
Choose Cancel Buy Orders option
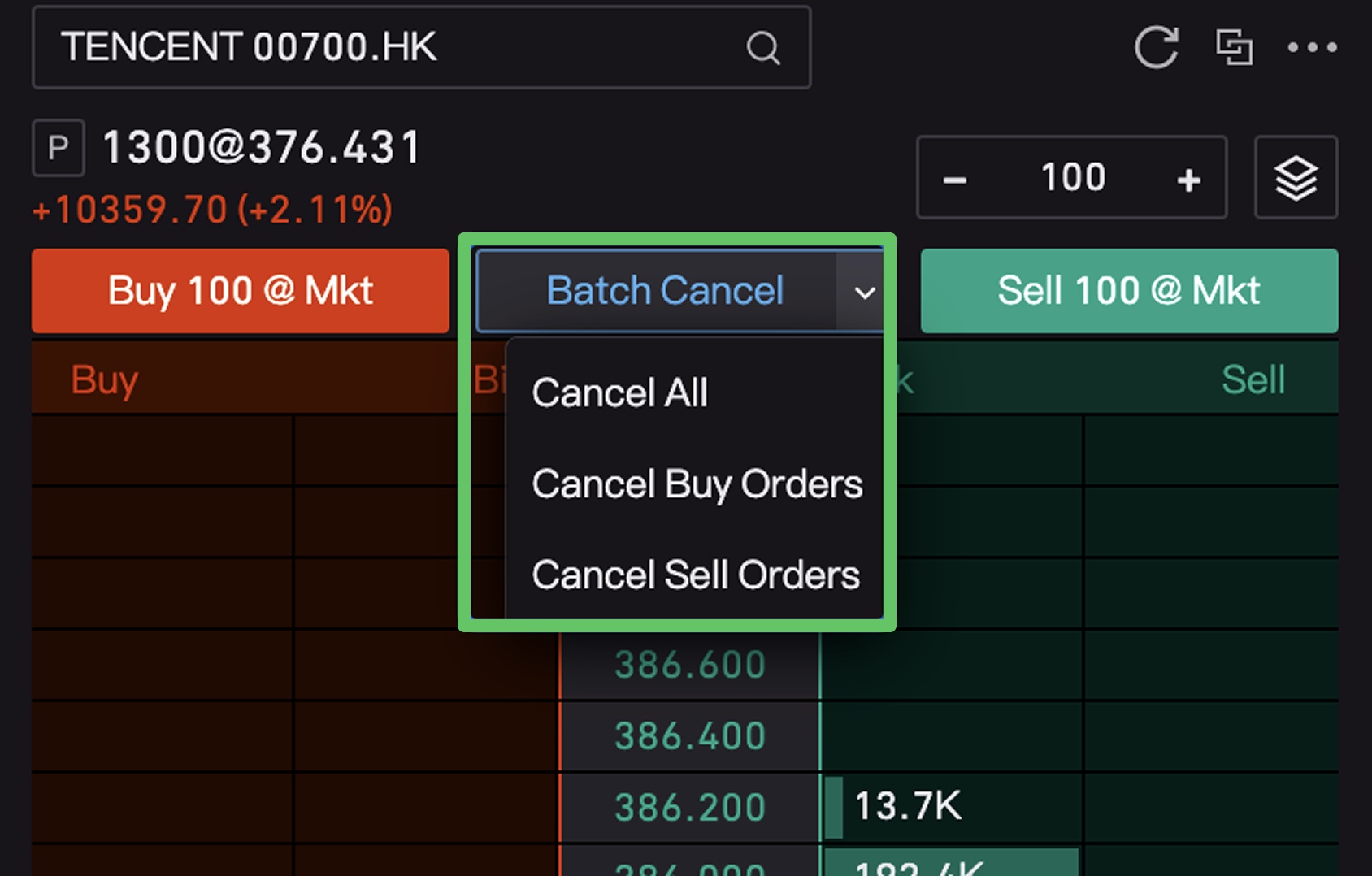click(x=697, y=484)
